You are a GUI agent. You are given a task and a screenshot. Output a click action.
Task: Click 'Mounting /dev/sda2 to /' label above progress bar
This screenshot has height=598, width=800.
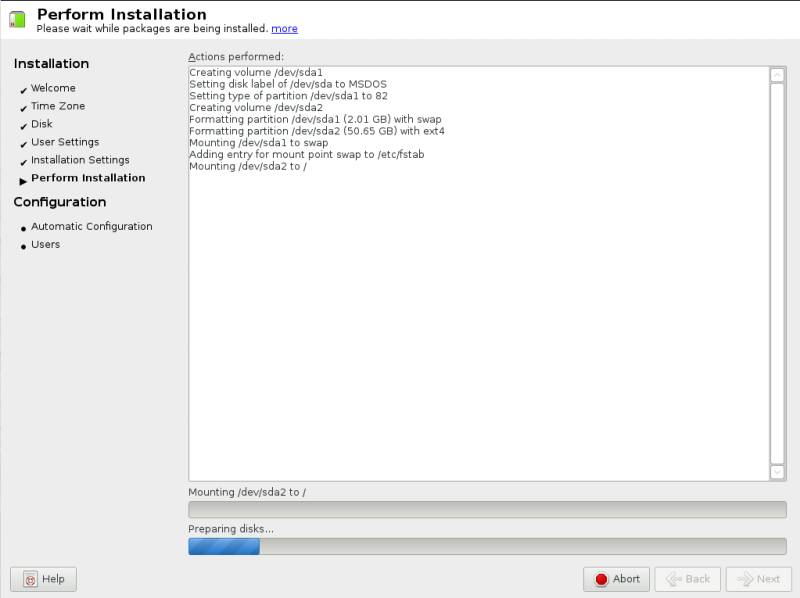pyautogui.click(x=247, y=492)
